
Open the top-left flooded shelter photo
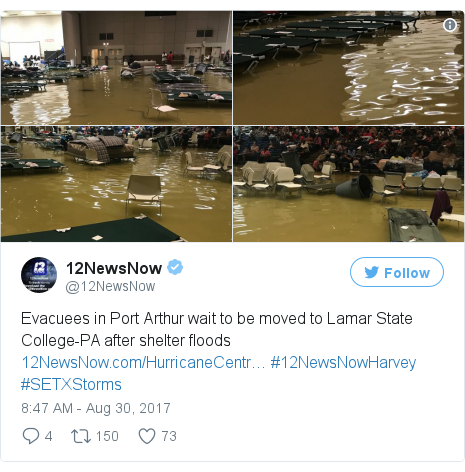[116, 68]
